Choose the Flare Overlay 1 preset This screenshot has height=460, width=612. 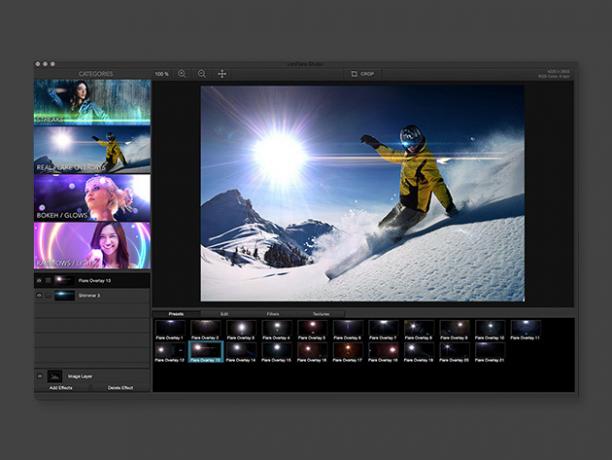170,330
